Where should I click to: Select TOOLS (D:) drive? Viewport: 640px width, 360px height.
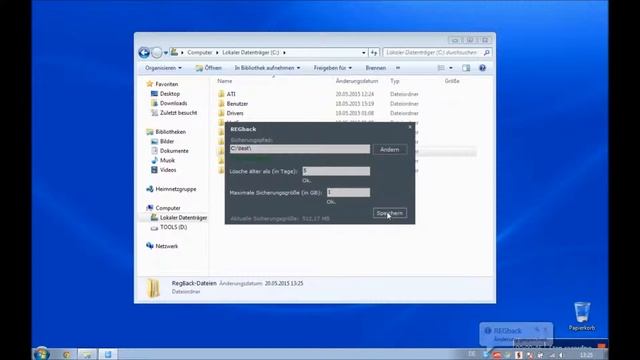[x=169, y=227]
